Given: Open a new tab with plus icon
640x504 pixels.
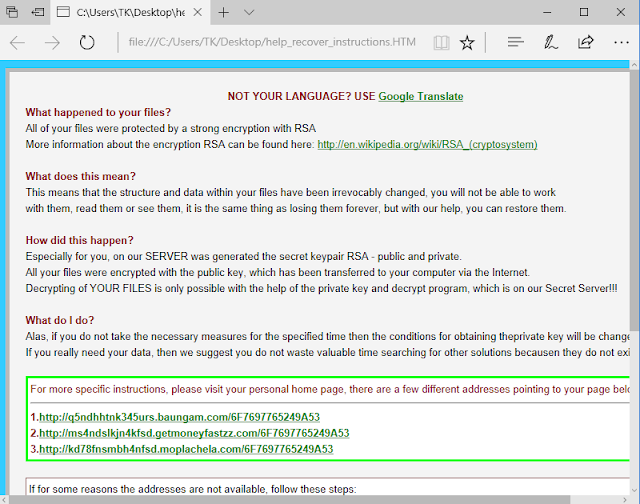Looking at the screenshot, I should click(x=224, y=13).
